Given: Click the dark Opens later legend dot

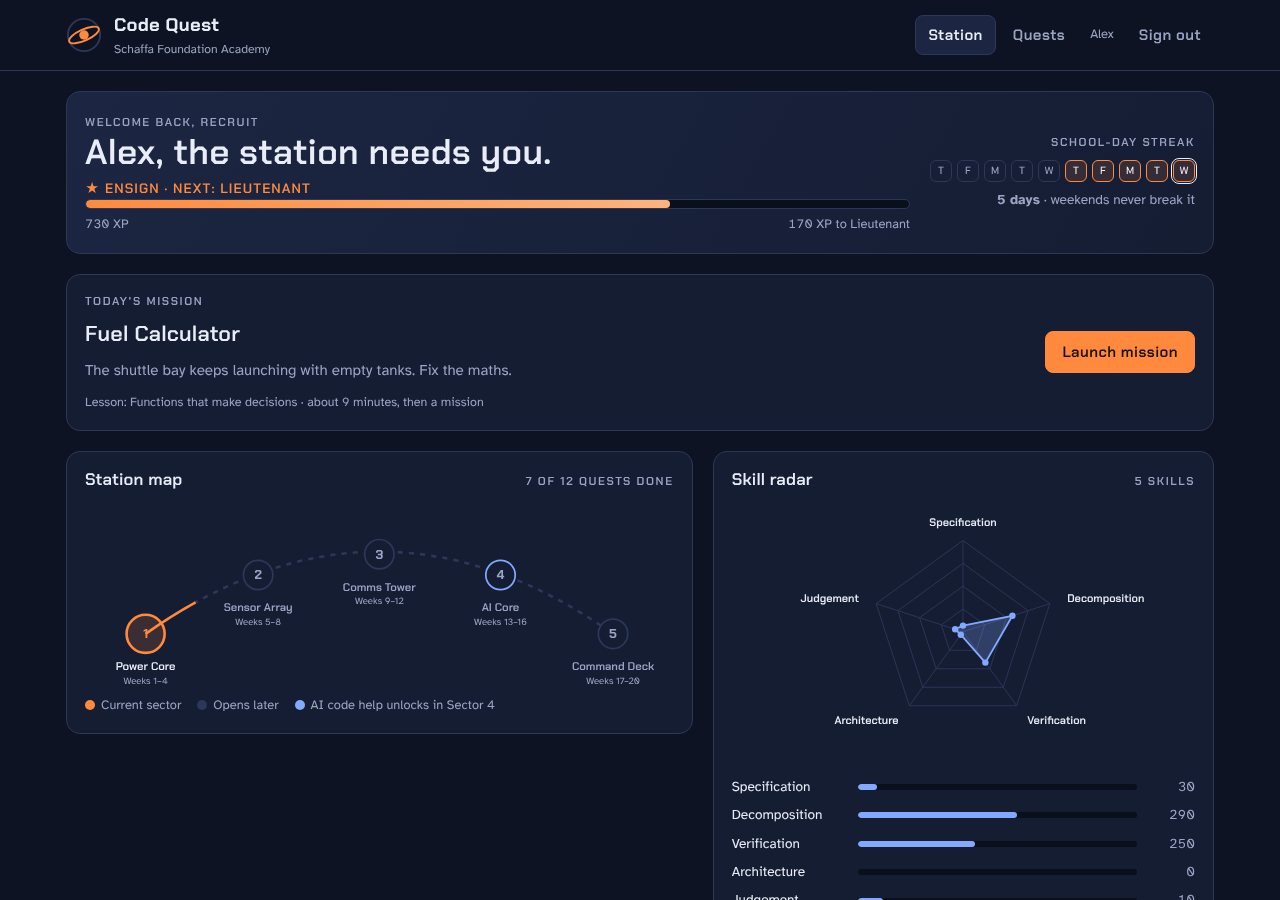Looking at the screenshot, I should pos(202,705).
